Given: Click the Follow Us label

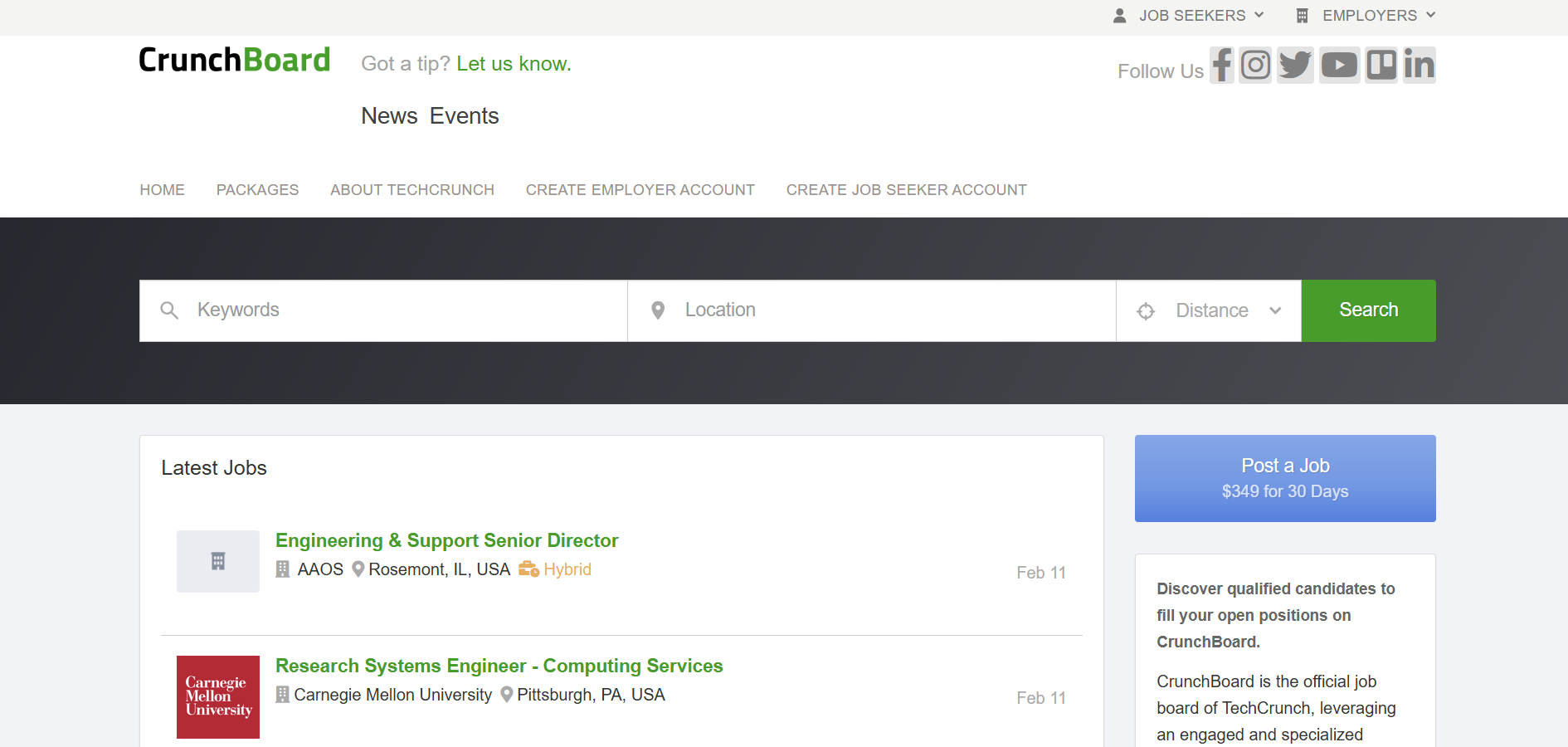Looking at the screenshot, I should point(1161,71).
